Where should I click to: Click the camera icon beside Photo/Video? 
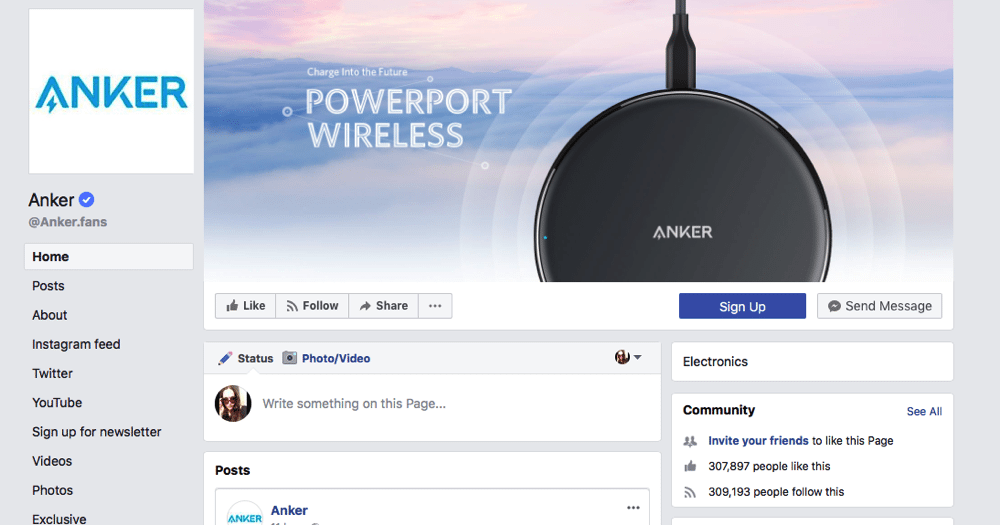click(x=290, y=358)
